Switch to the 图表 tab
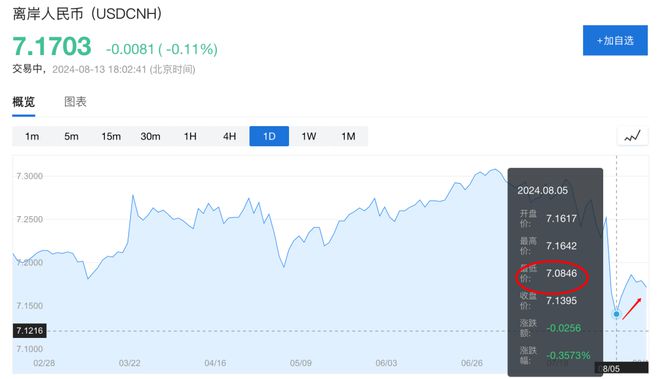660x379 pixels. click(75, 101)
